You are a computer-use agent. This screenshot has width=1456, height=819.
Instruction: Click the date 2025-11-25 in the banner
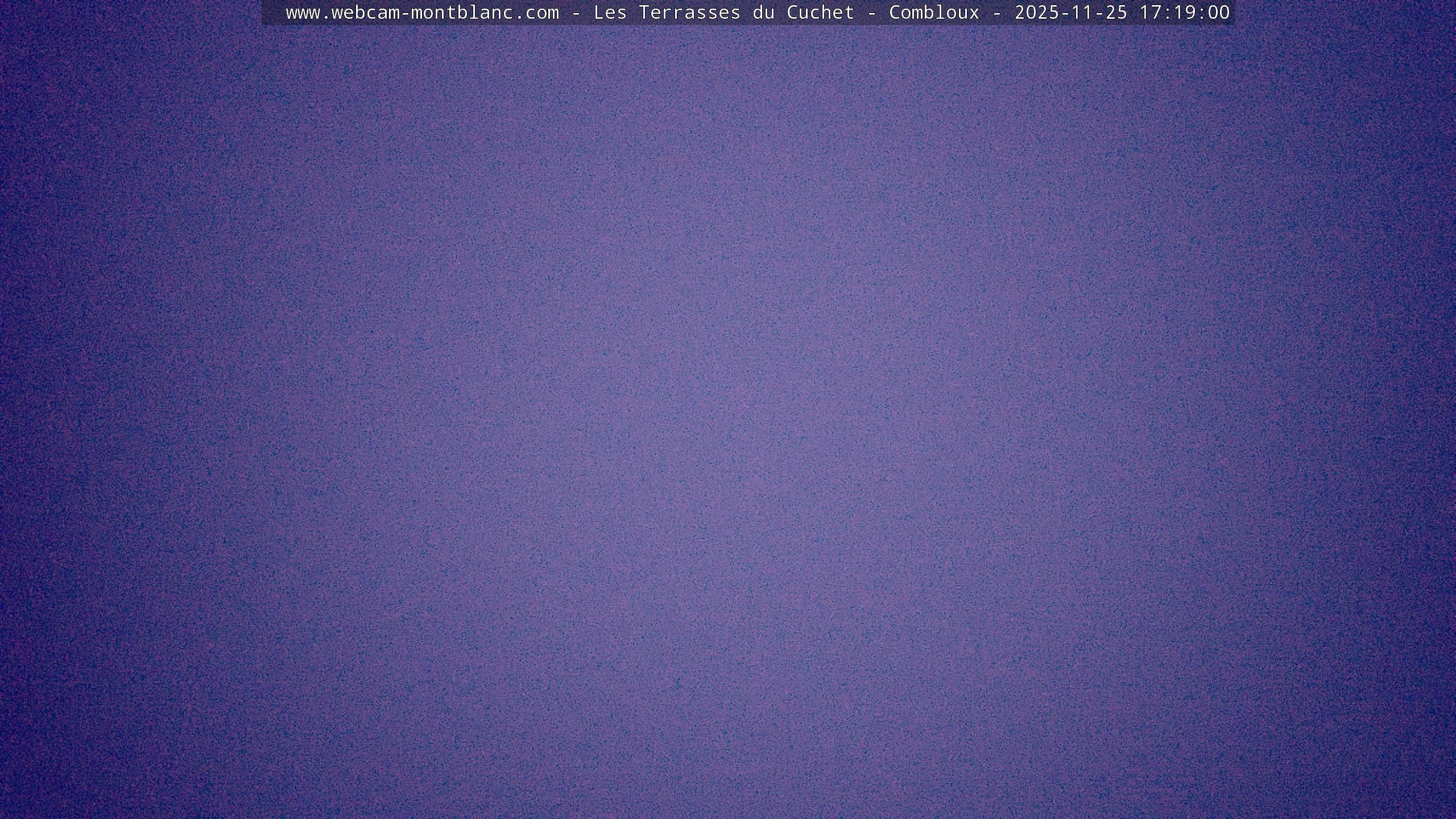click(x=1070, y=13)
